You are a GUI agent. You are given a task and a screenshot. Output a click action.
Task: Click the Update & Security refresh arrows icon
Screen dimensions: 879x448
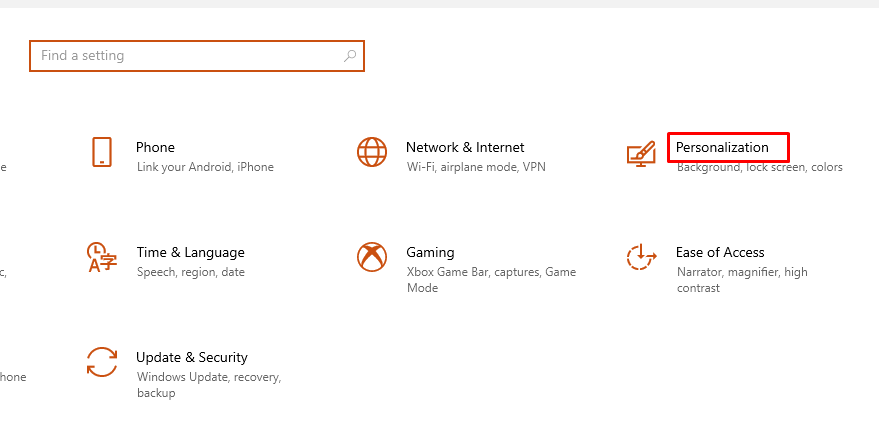coord(101,362)
